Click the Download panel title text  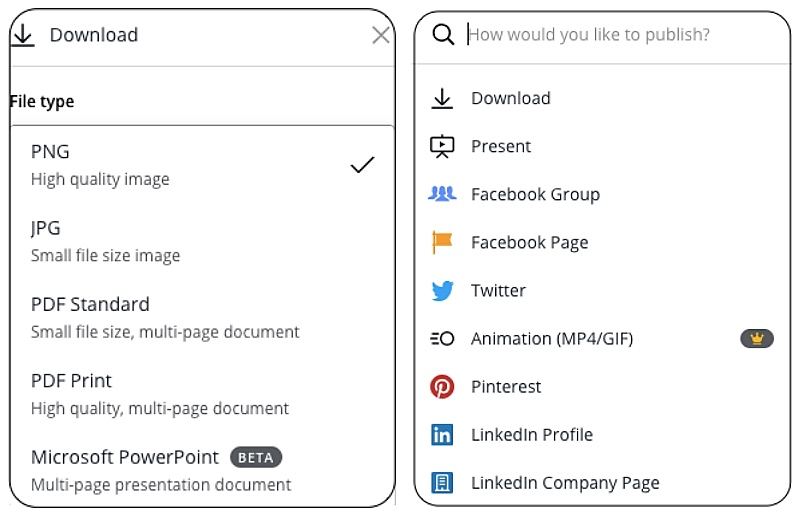pos(94,35)
